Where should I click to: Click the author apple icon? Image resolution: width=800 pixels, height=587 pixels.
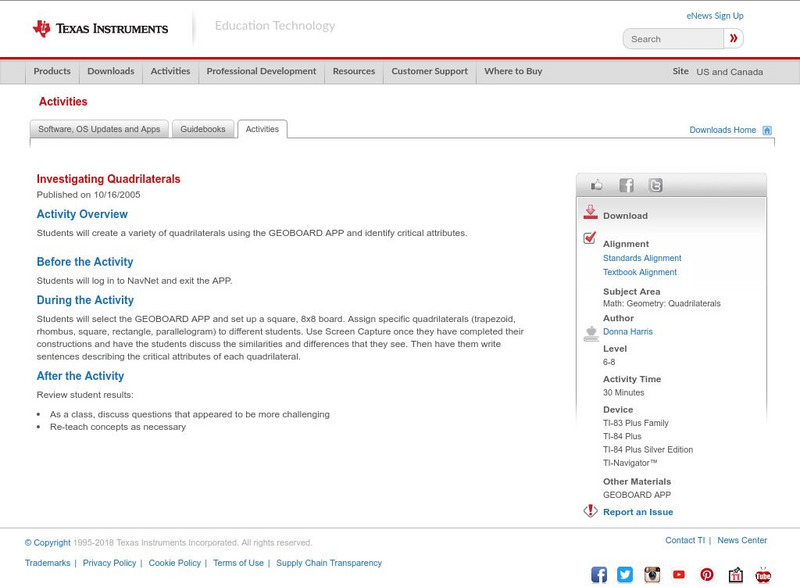point(591,334)
